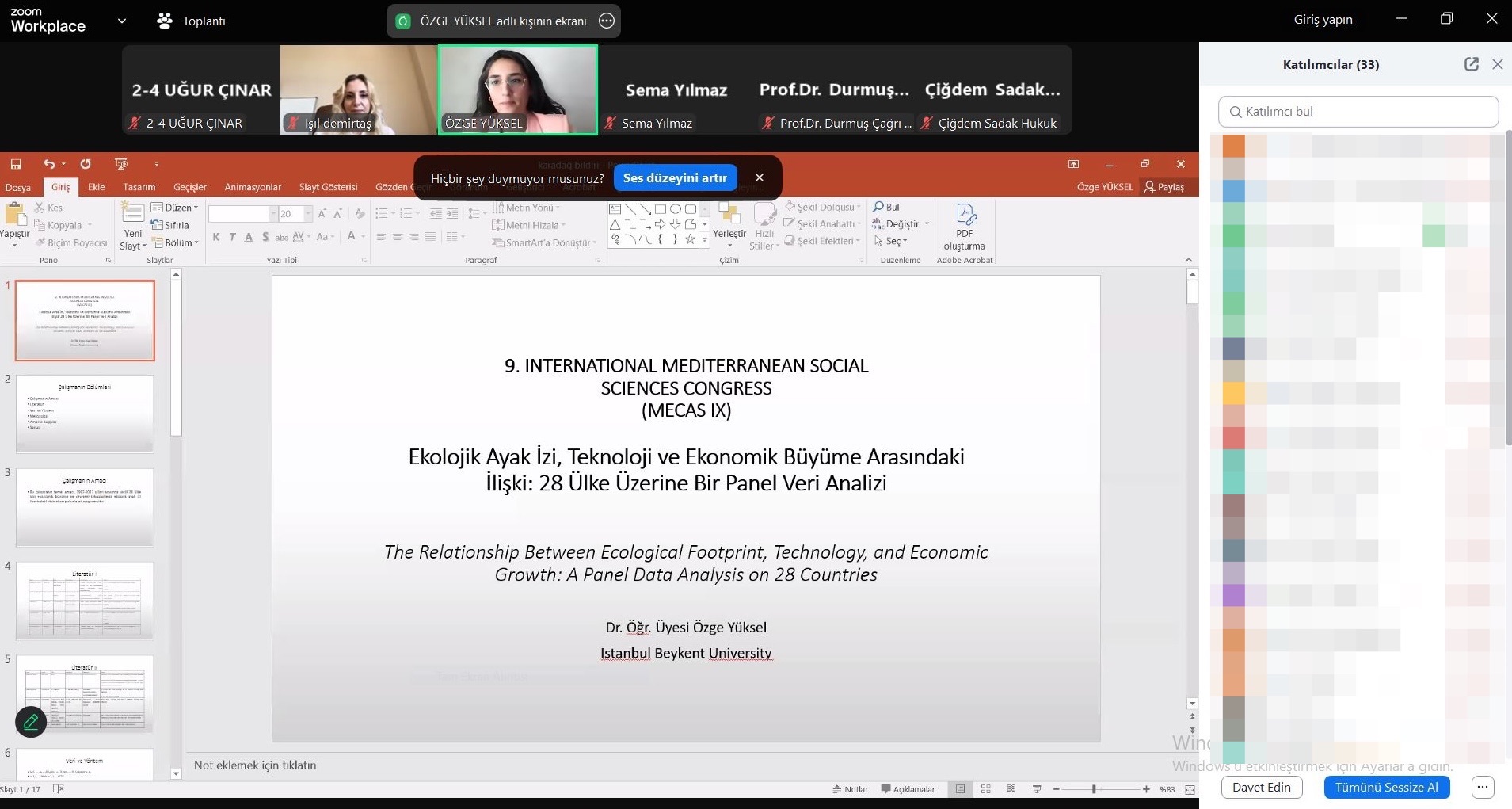The width and height of the screenshot is (1512, 809).
Task: Switch to the Animasyonlar tab
Action: pos(253,187)
